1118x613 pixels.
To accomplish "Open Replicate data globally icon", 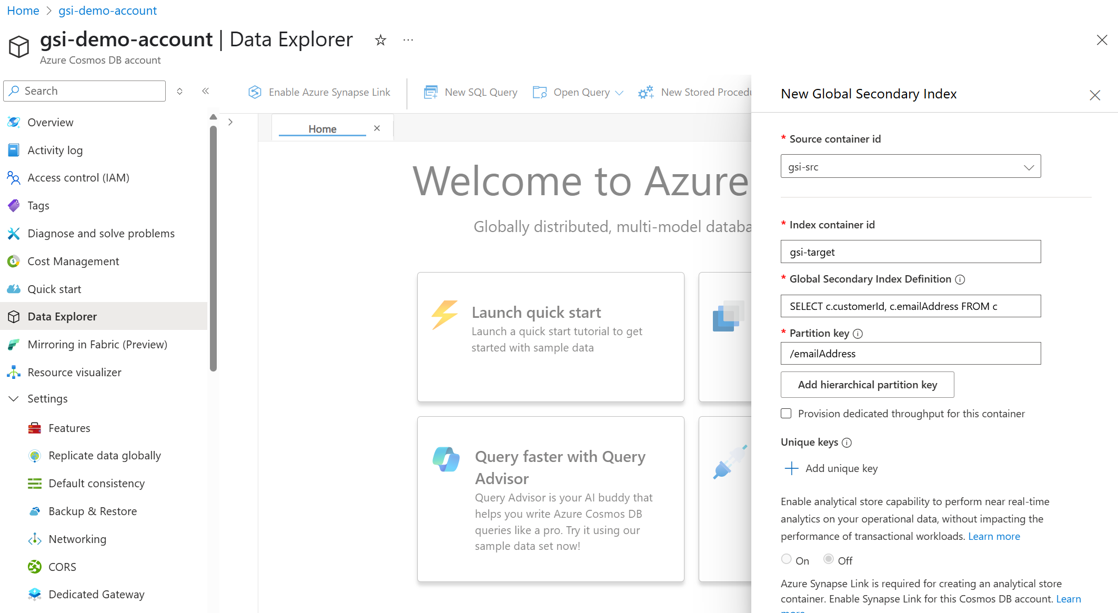I will tap(34, 455).
